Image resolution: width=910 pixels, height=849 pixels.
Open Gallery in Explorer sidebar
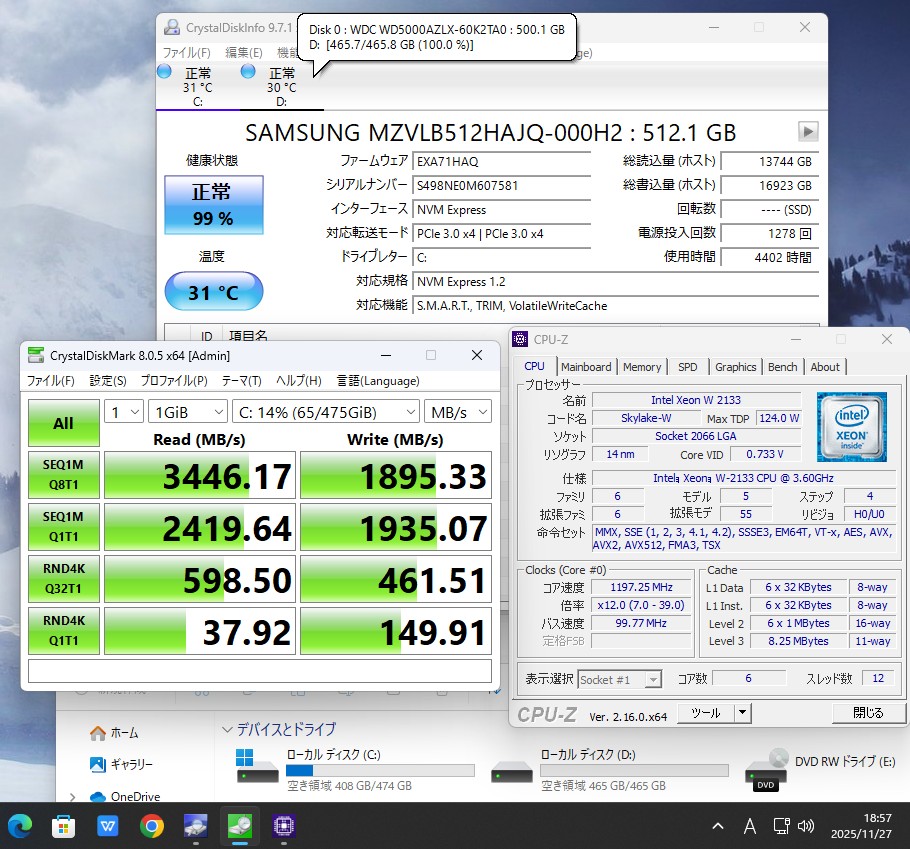(121, 764)
